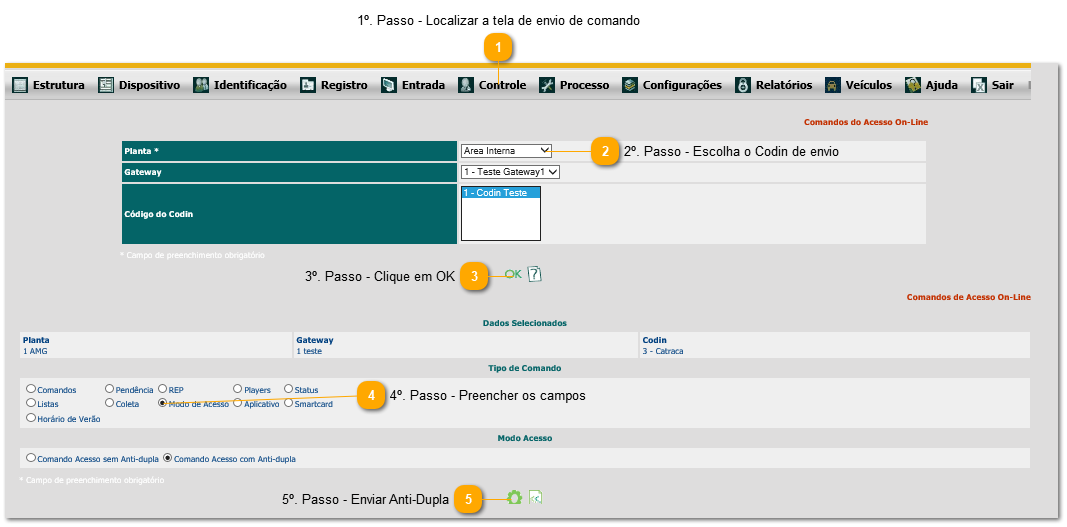1067x527 pixels.
Task: Choose Comando Acesso sem Anti-dupla option
Action: 31,458
